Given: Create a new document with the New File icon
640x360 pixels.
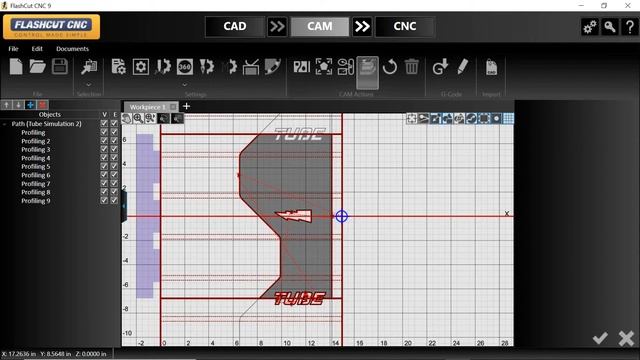Looking at the screenshot, I should click(x=16, y=67).
